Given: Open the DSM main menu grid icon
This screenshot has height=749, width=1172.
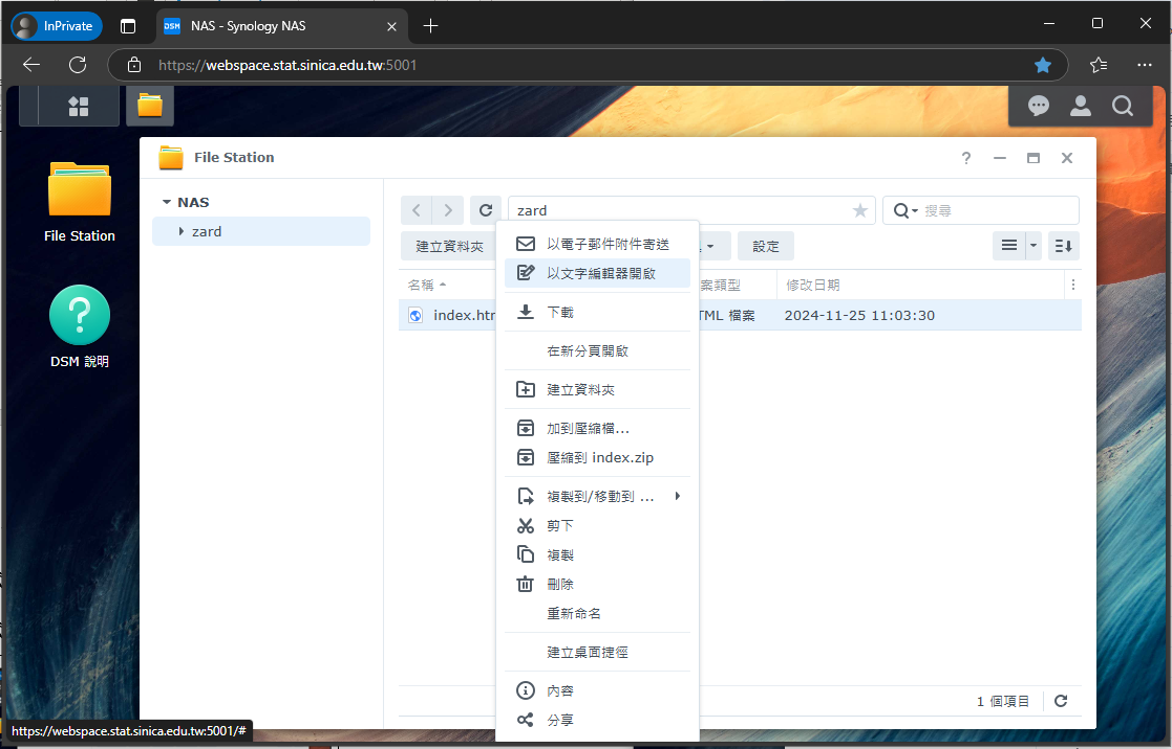Looking at the screenshot, I should click(x=78, y=106).
